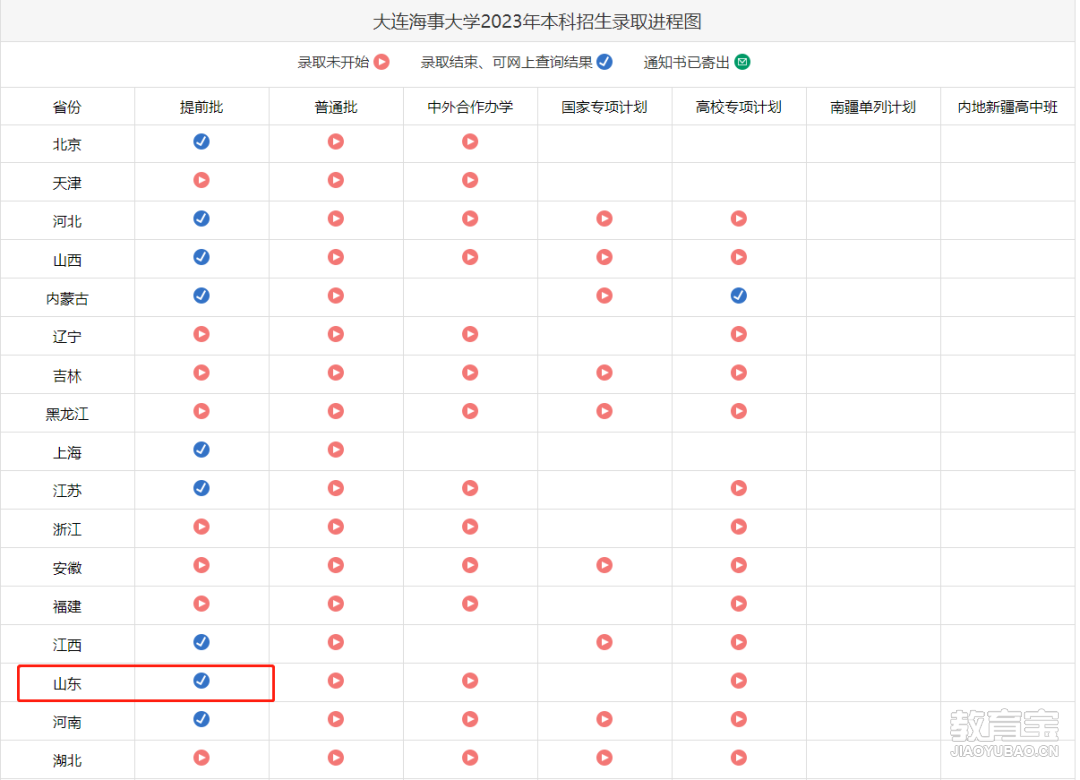Click the 南疆单列计划 column header

[873, 107]
